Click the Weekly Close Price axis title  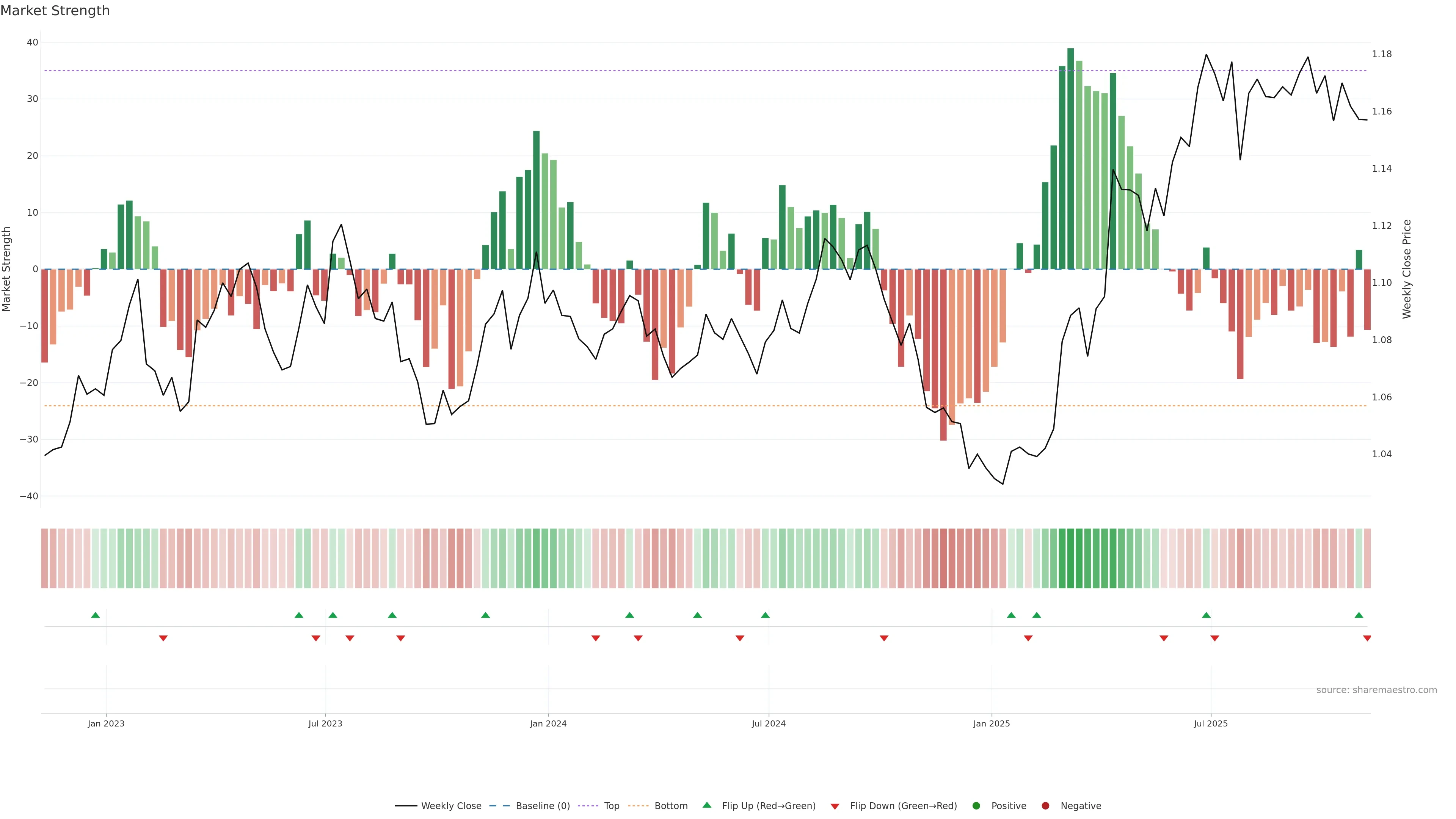tap(1407, 269)
